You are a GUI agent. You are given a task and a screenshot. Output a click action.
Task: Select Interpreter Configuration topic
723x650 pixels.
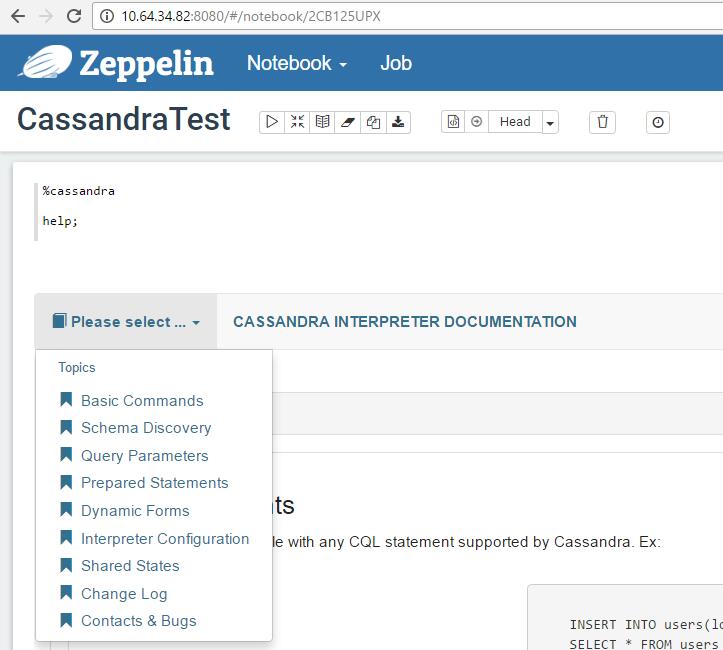(x=165, y=538)
